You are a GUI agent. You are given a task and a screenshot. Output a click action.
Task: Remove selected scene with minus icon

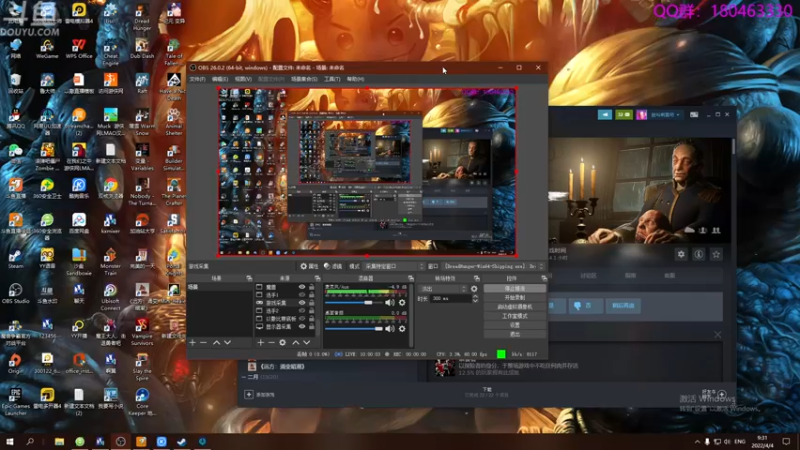pos(204,343)
